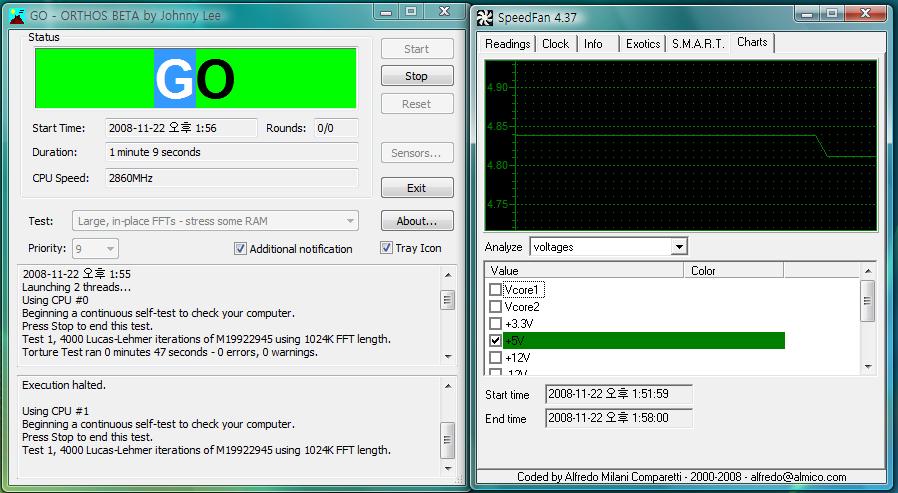This screenshot has width=898, height=493.
Task: Click down arrow of CPU #0 log scrollbar
Action: [448, 356]
